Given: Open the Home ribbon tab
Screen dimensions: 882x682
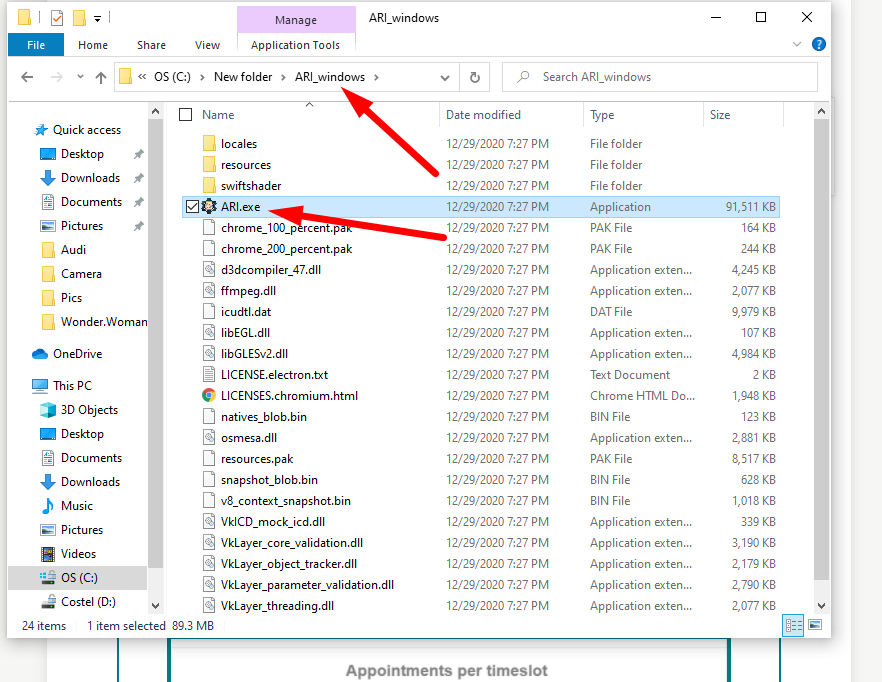Looking at the screenshot, I should (93, 45).
